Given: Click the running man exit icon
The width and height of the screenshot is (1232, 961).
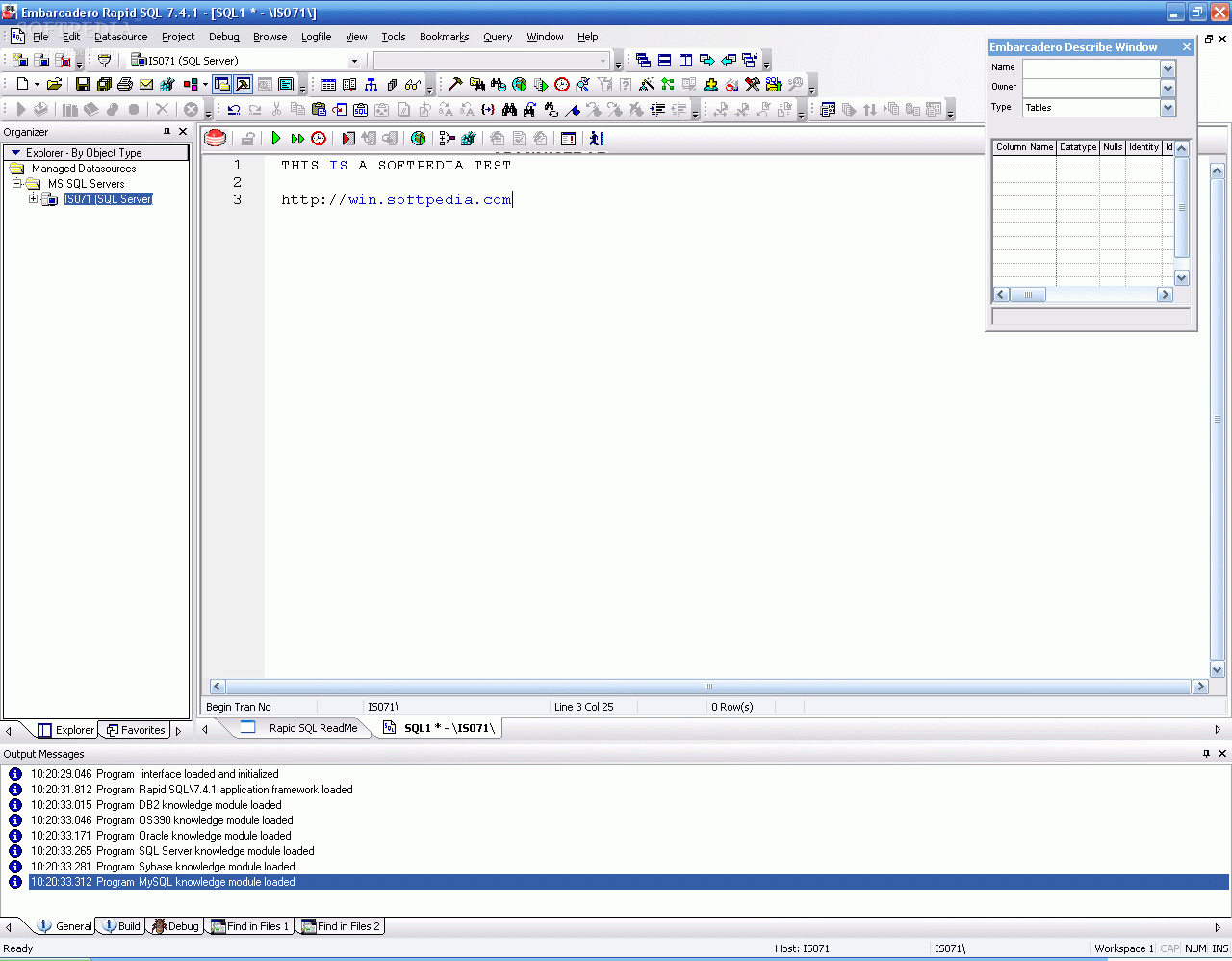Looking at the screenshot, I should [x=597, y=139].
